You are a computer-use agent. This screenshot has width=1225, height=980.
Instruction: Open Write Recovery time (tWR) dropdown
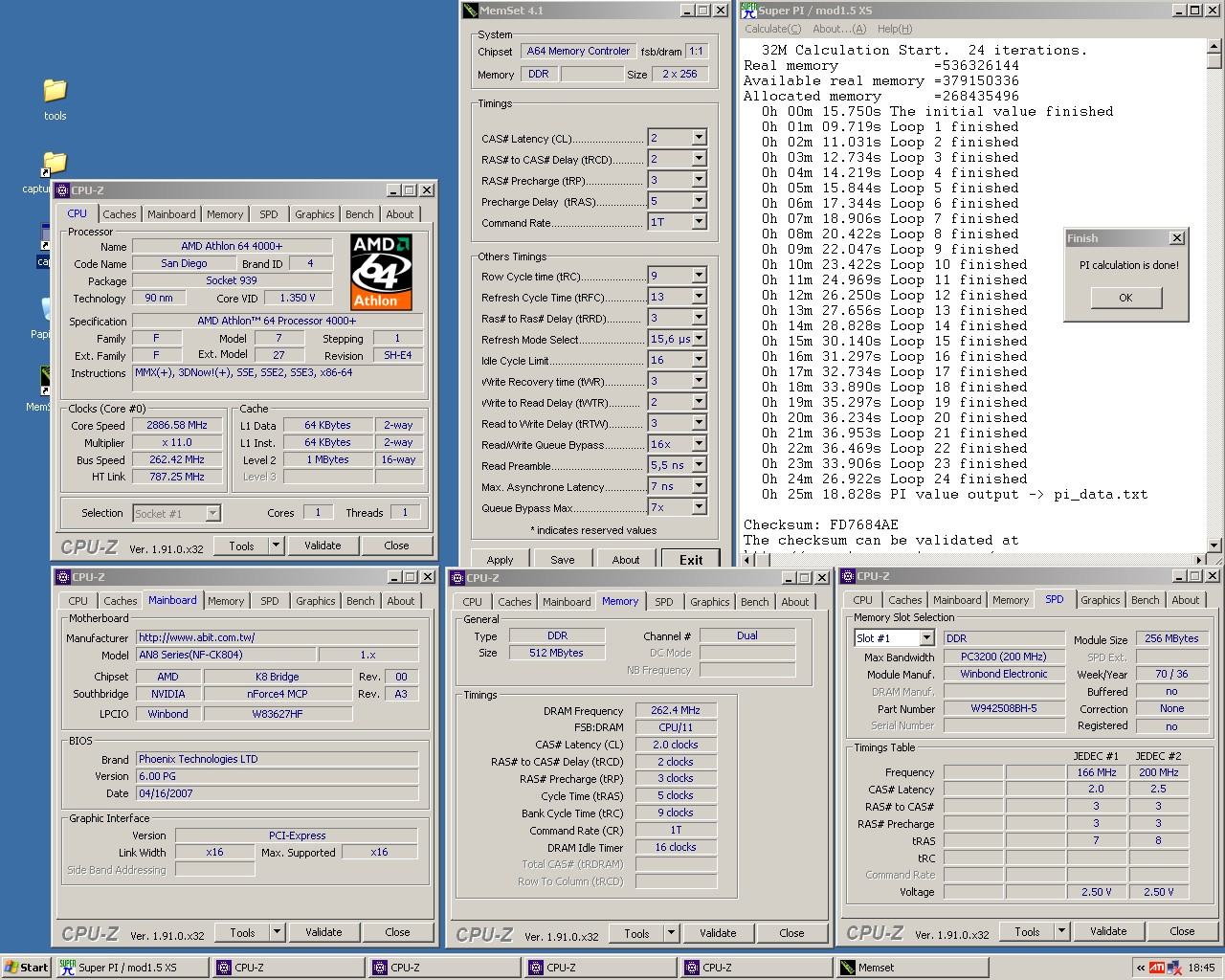(699, 381)
